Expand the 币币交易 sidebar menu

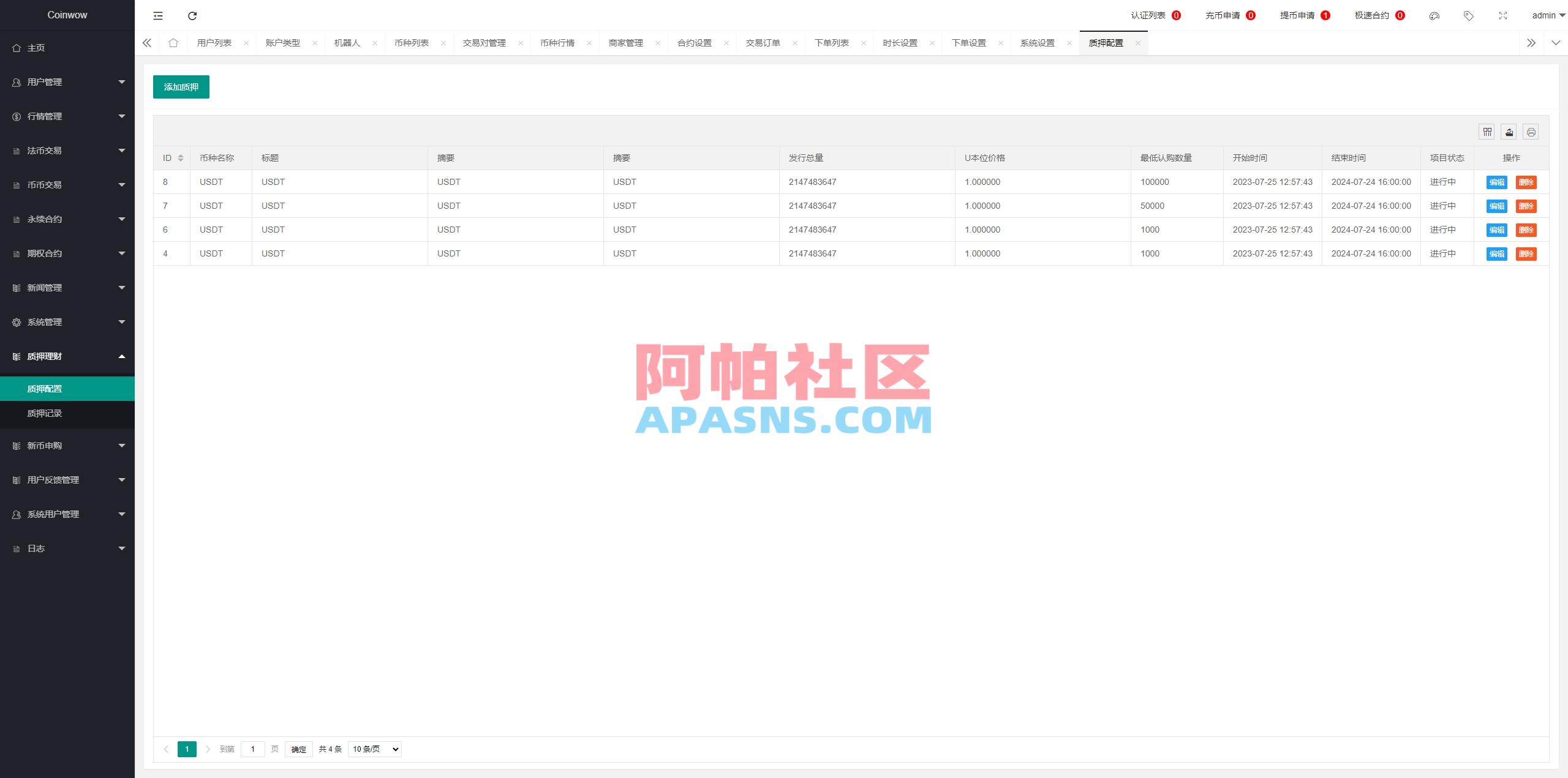pyautogui.click(x=67, y=185)
